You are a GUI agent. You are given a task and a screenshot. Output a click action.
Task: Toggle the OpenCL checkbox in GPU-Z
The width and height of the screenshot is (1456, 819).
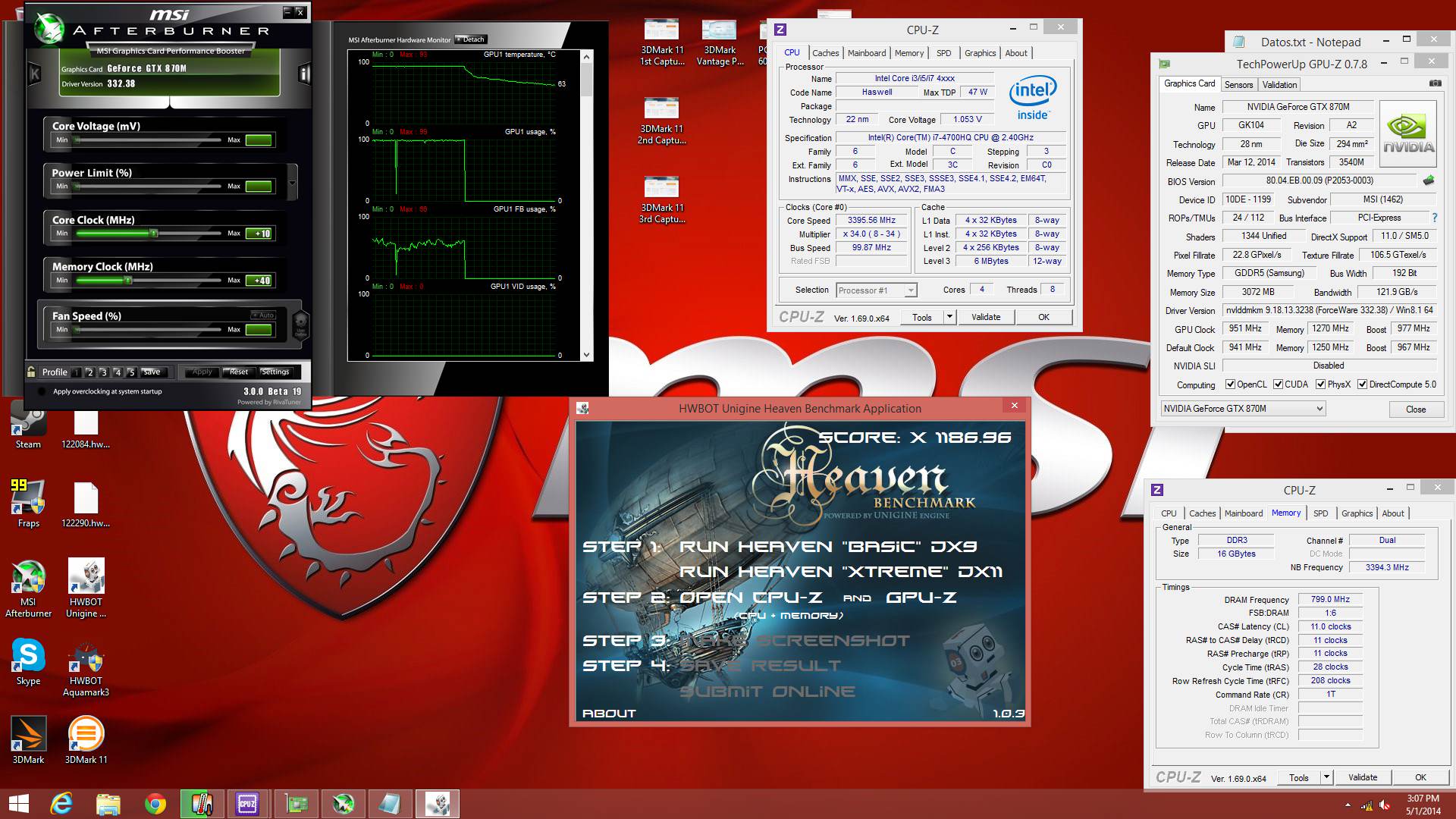tap(1230, 384)
